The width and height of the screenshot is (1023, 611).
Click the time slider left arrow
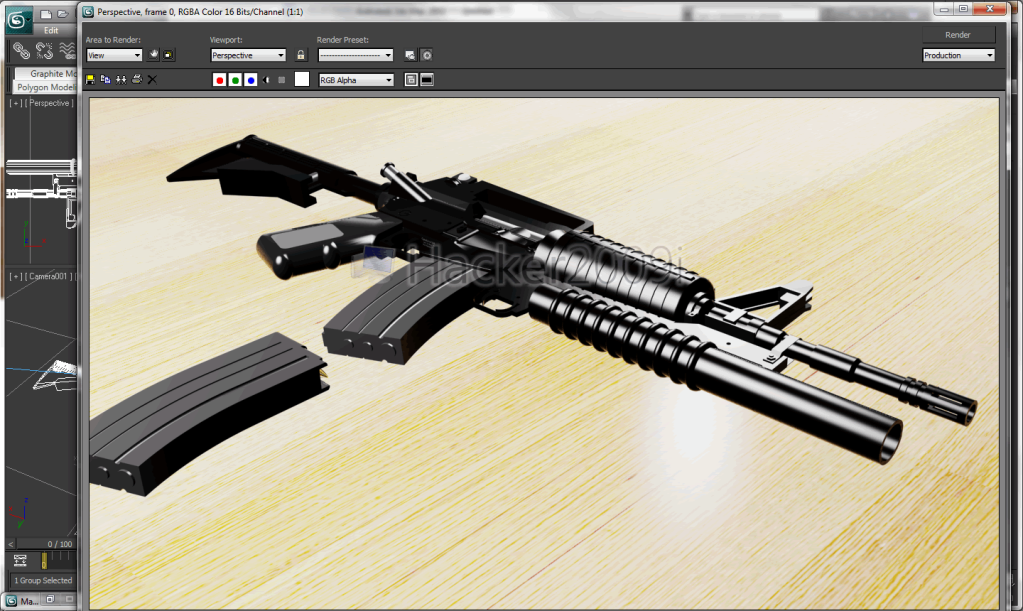[x=10, y=544]
